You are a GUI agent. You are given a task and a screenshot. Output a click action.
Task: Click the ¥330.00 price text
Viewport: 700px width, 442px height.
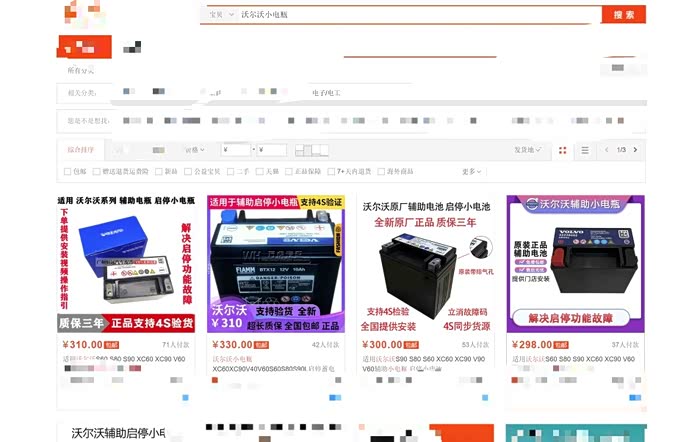[233, 345]
